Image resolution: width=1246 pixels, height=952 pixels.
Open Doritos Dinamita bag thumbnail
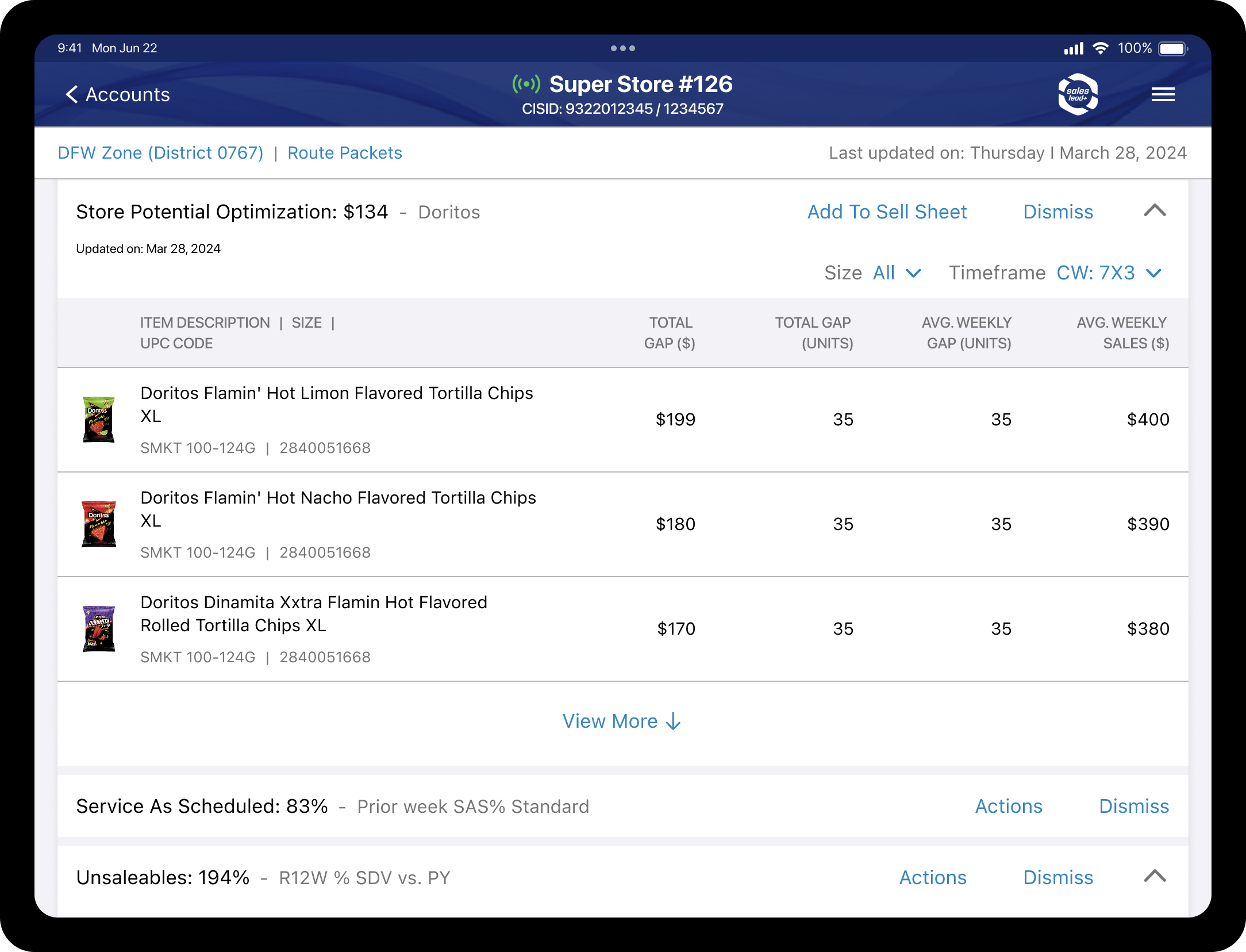[99, 628]
